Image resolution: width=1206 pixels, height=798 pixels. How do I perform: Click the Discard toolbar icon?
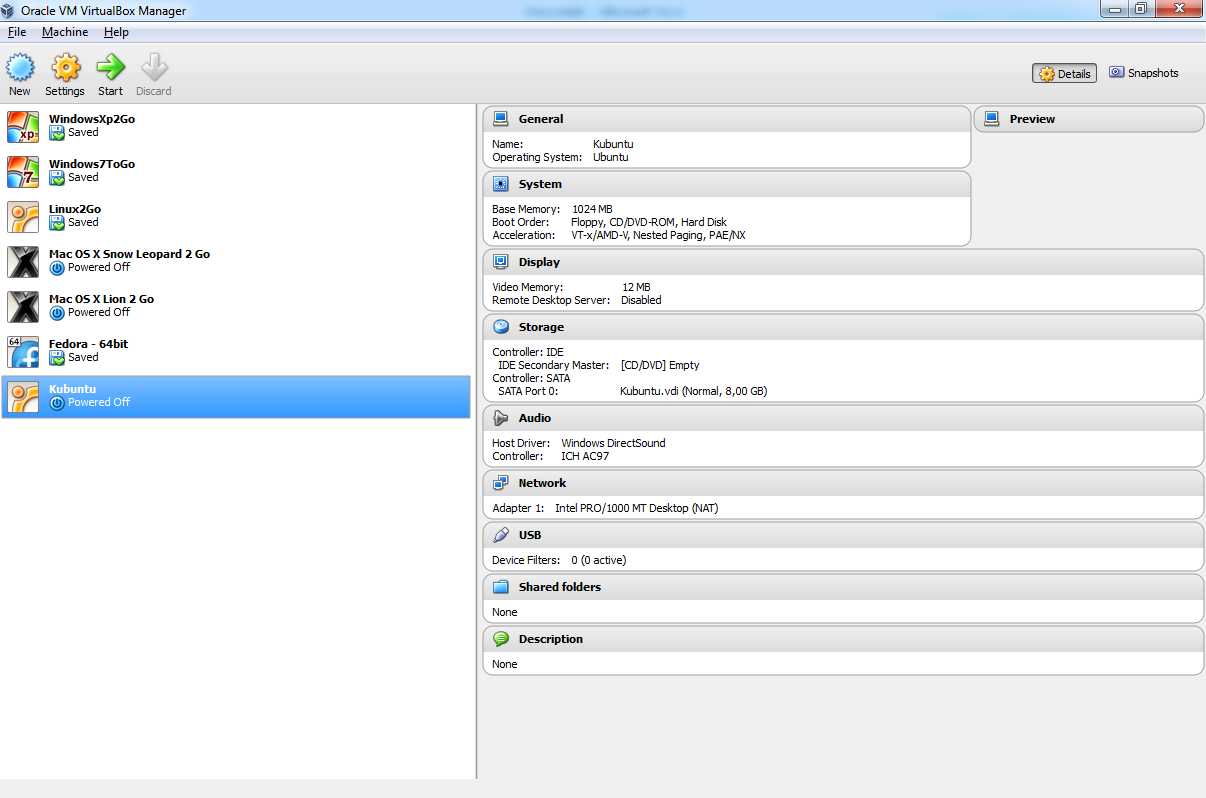[x=154, y=69]
